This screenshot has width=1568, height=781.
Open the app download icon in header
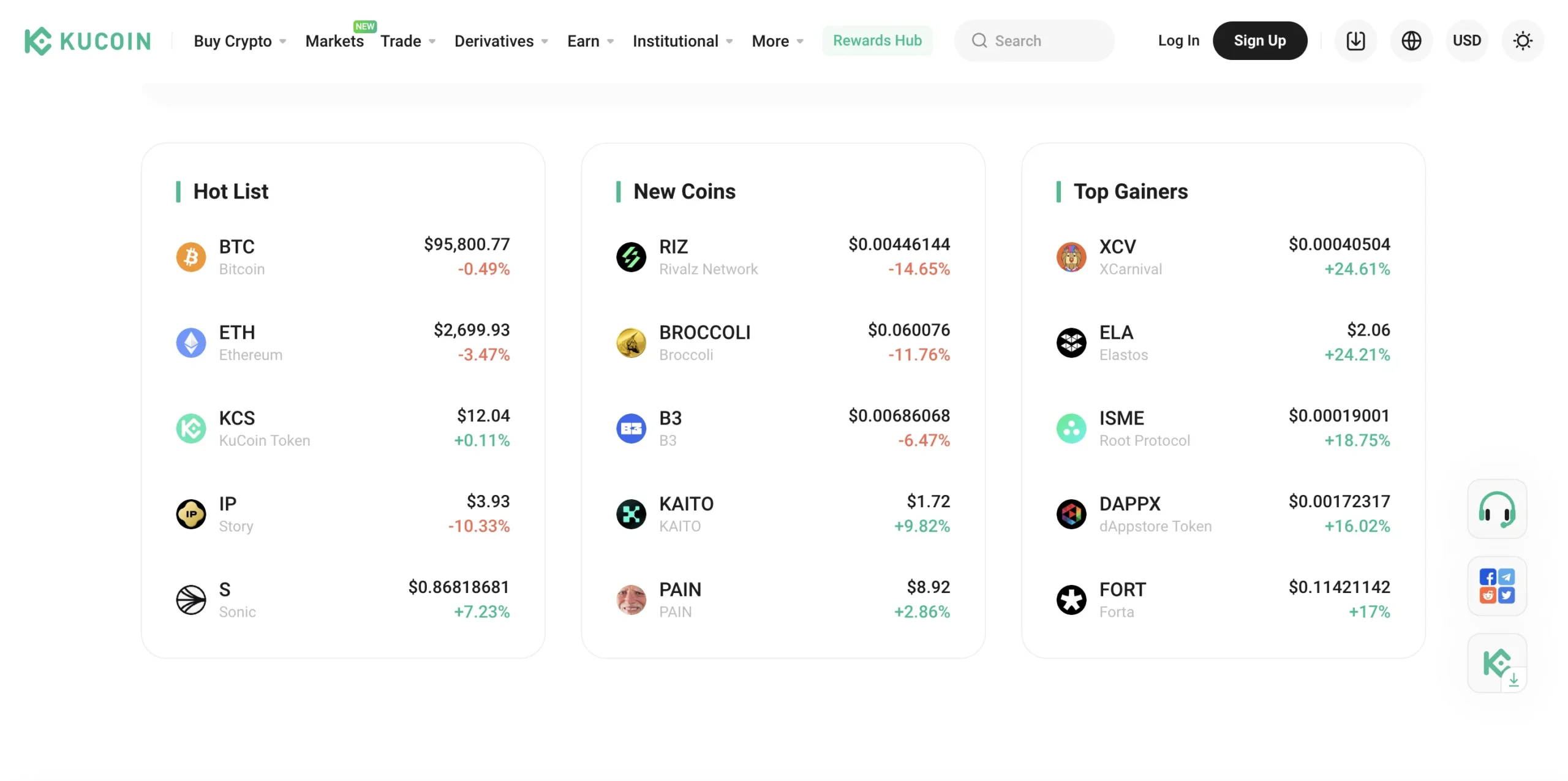pyautogui.click(x=1355, y=41)
